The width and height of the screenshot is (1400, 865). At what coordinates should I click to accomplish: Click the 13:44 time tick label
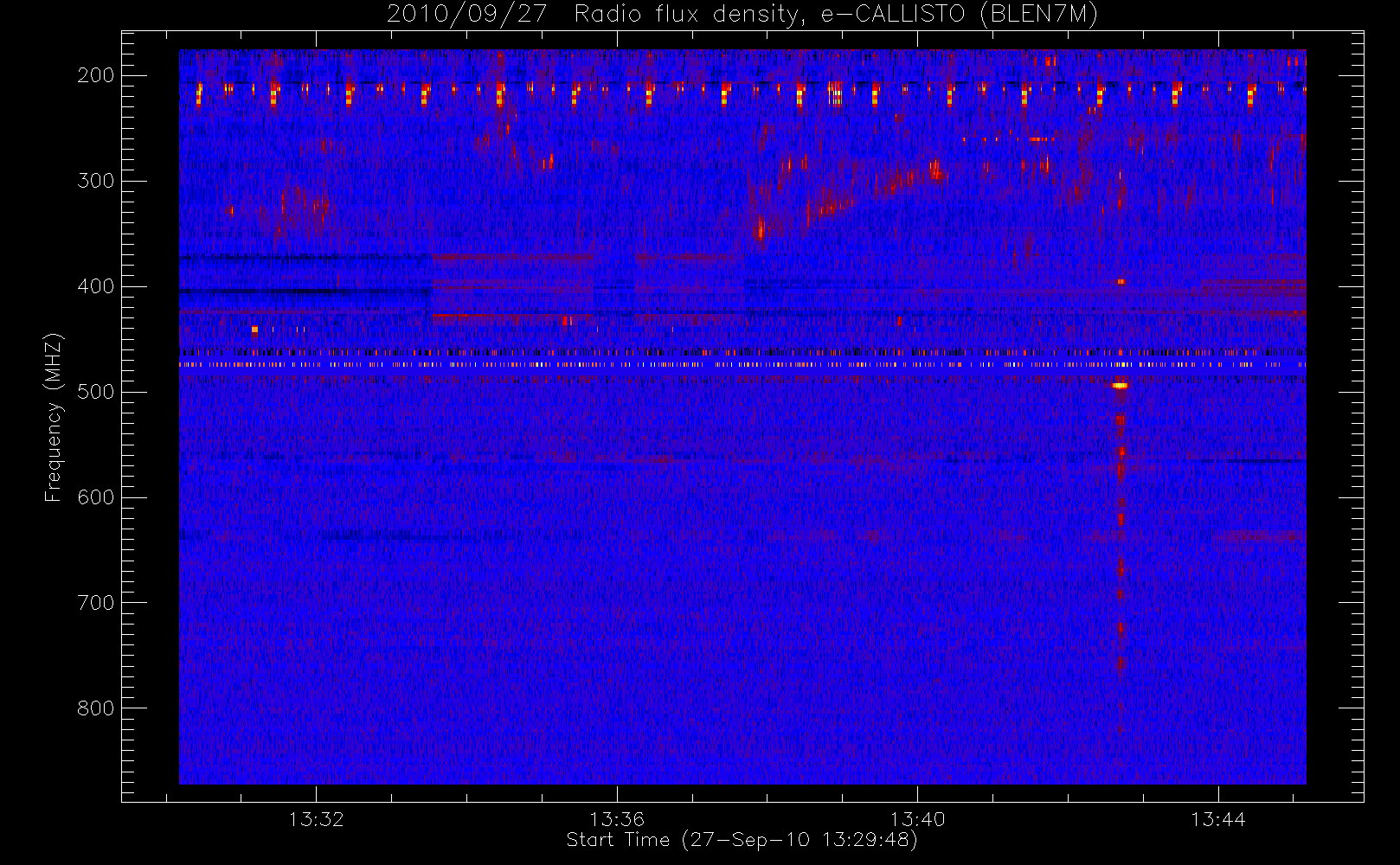pyautogui.click(x=1217, y=819)
